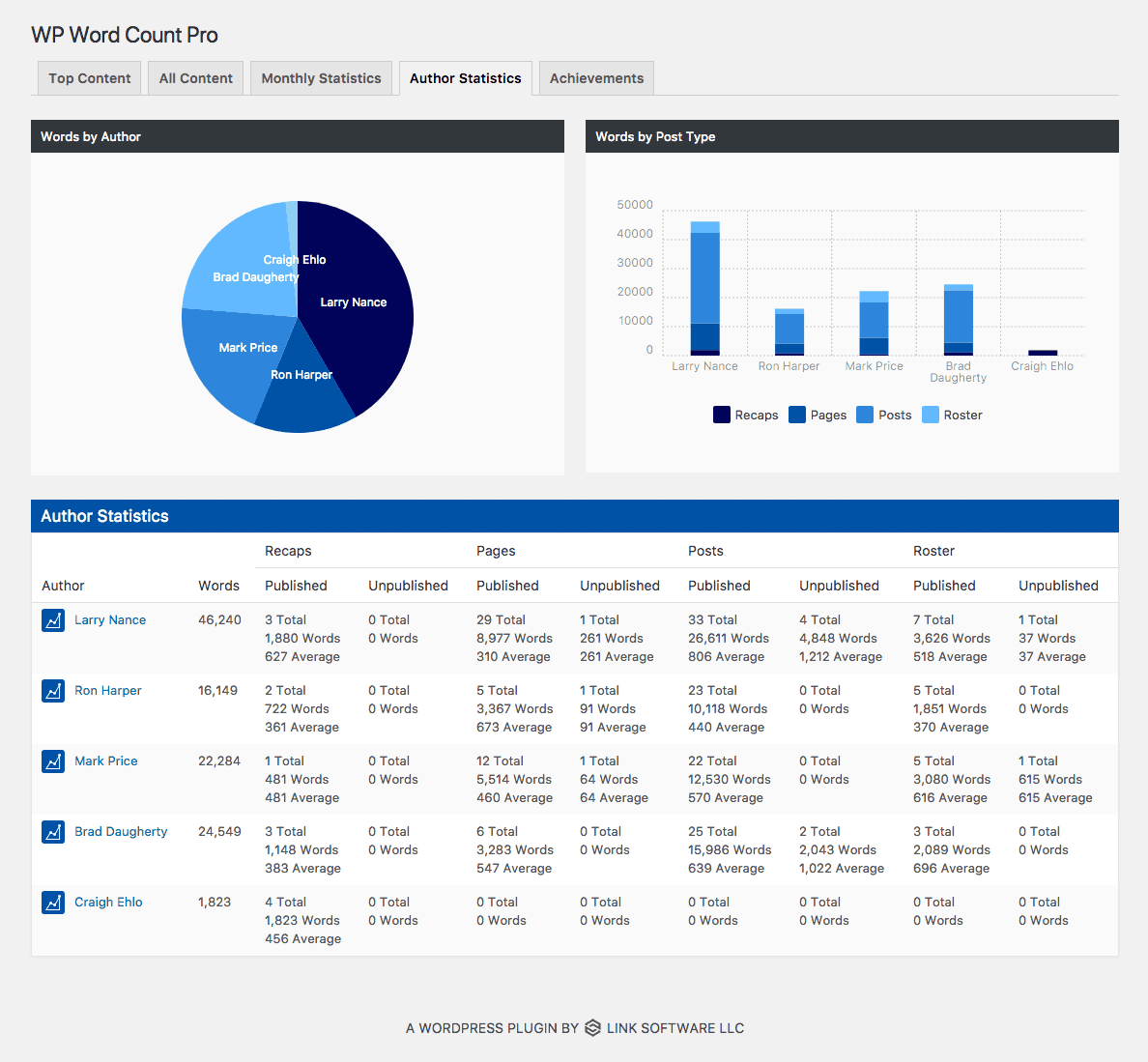Click the Posts group header
The image size is (1148, 1062).
click(x=705, y=551)
